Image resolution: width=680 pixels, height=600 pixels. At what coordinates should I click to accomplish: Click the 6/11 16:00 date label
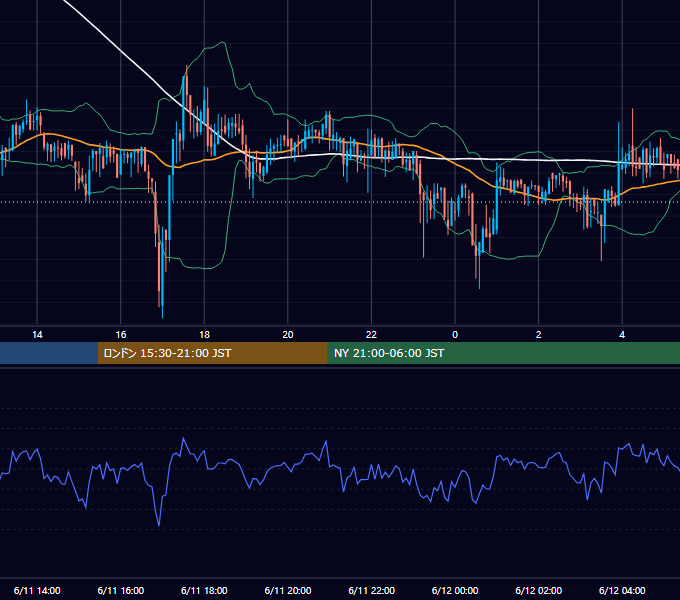(x=121, y=590)
